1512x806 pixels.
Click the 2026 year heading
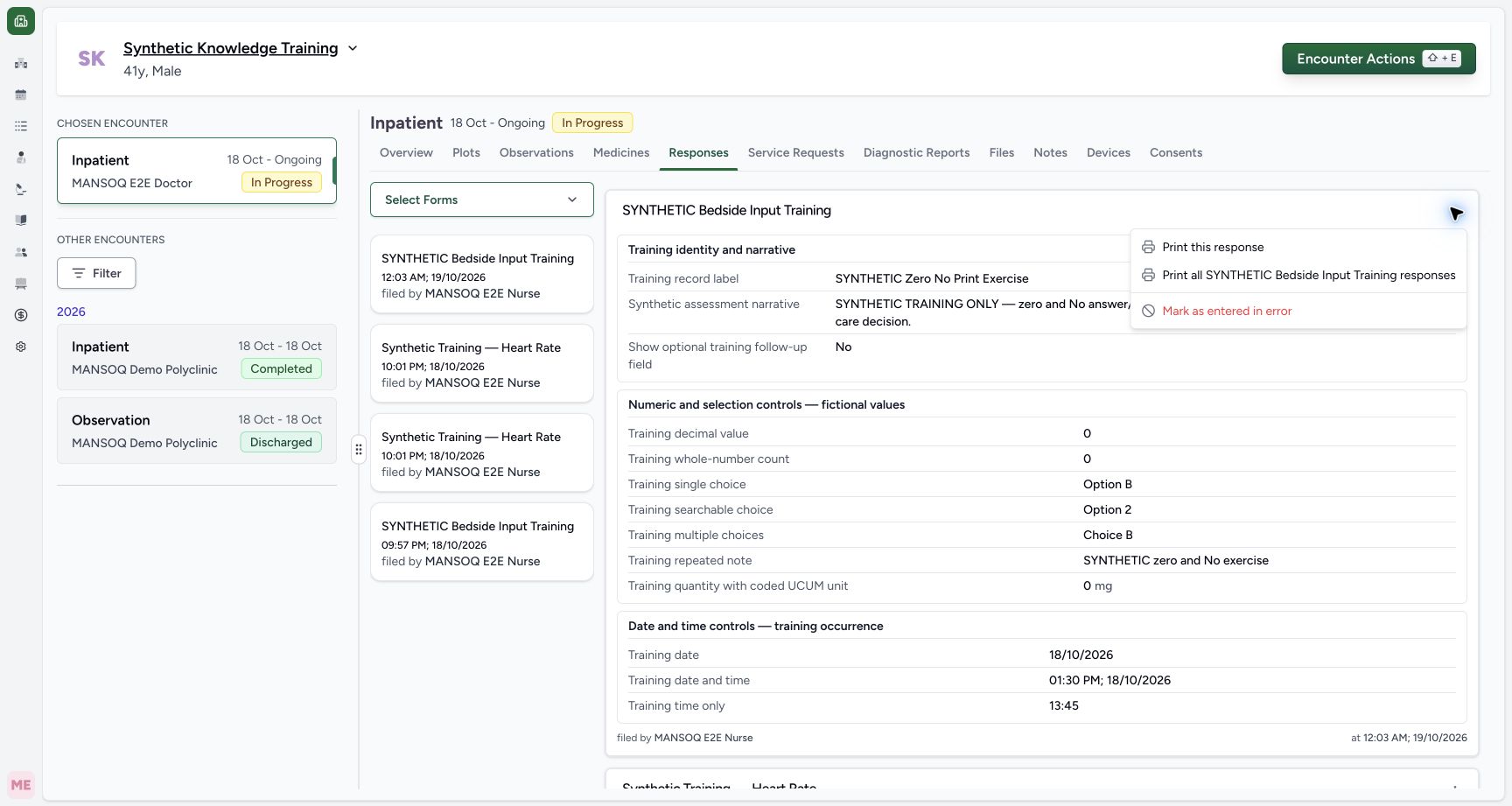tap(71, 312)
